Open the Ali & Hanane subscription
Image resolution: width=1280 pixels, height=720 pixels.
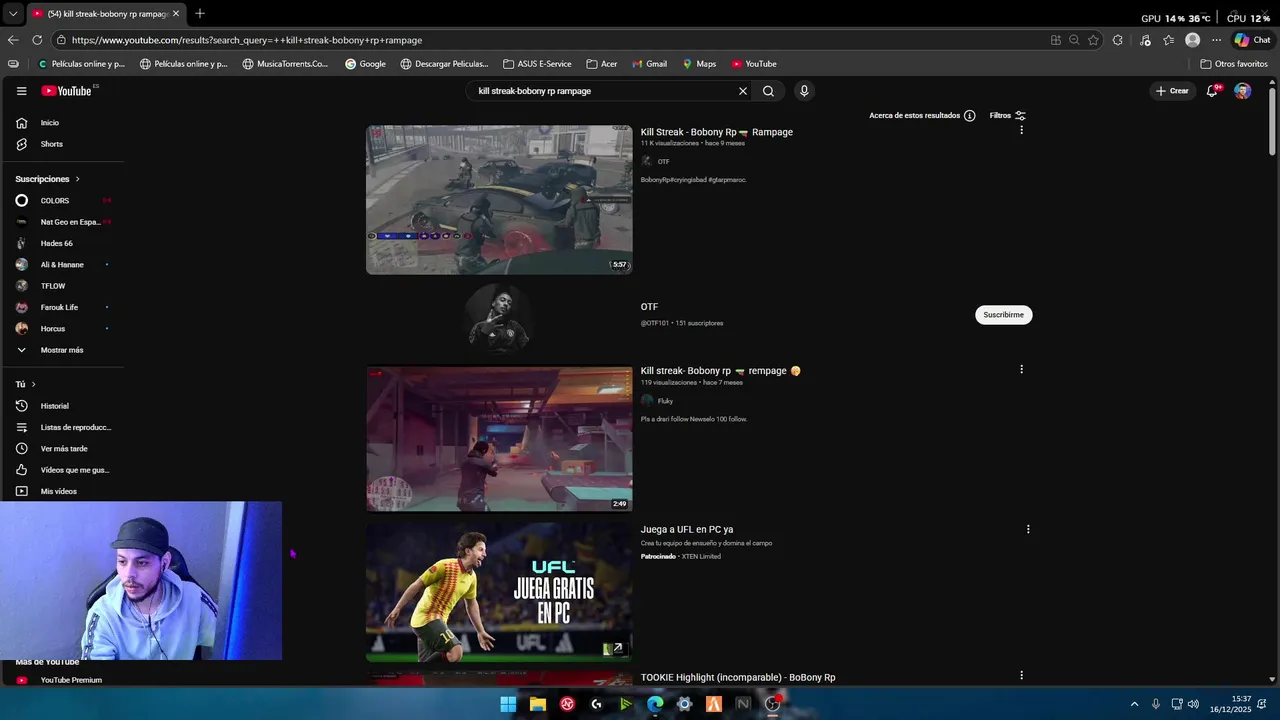pyautogui.click(x=62, y=265)
